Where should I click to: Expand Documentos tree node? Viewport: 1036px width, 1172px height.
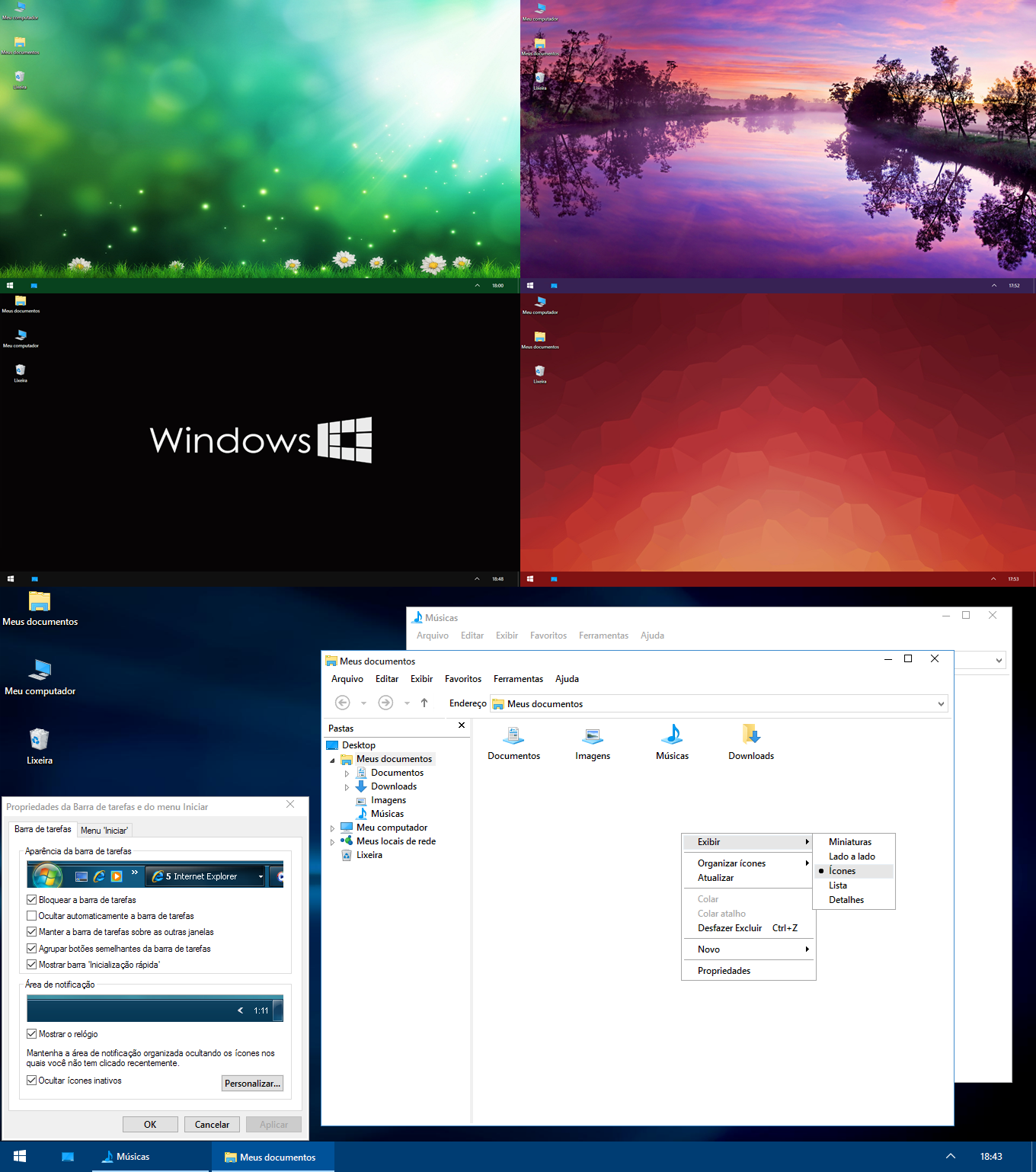pos(347,773)
